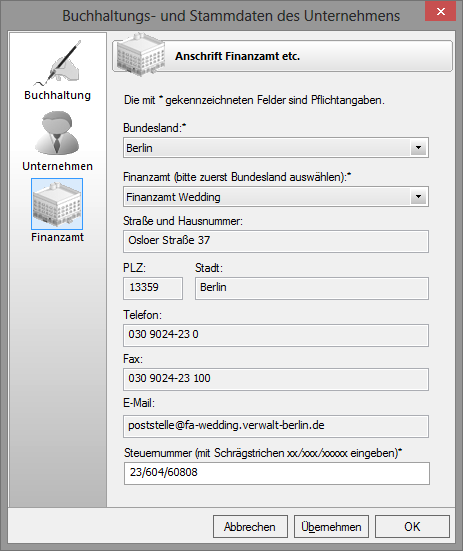Click the Abbrechen button
Image resolution: width=463 pixels, height=551 pixels.
(250, 526)
